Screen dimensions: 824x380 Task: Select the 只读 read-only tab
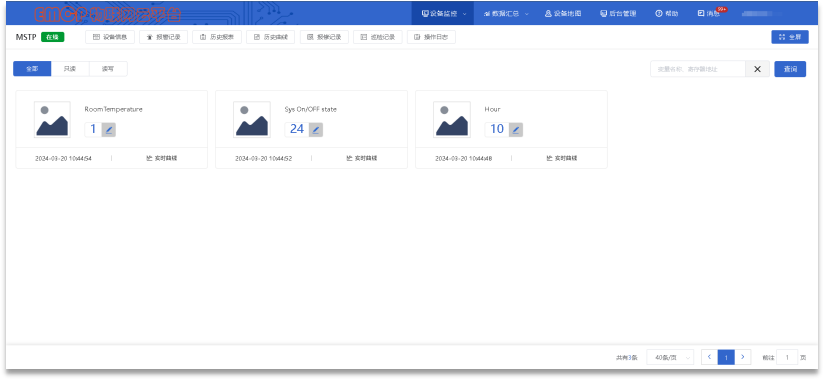[x=70, y=69]
